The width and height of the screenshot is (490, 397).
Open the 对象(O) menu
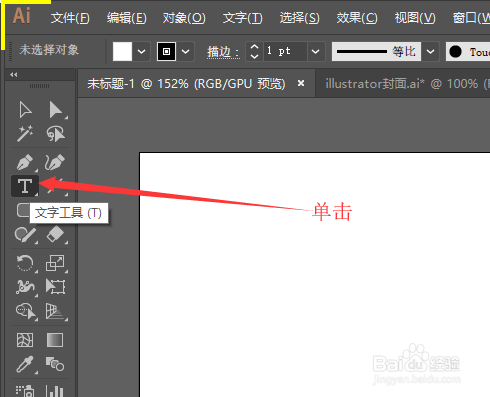pyautogui.click(x=184, y=18)
